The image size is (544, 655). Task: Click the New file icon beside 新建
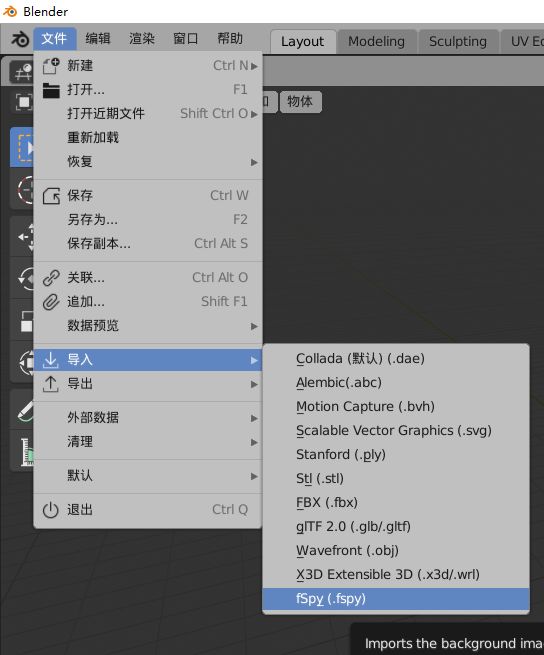pos(51,66)
